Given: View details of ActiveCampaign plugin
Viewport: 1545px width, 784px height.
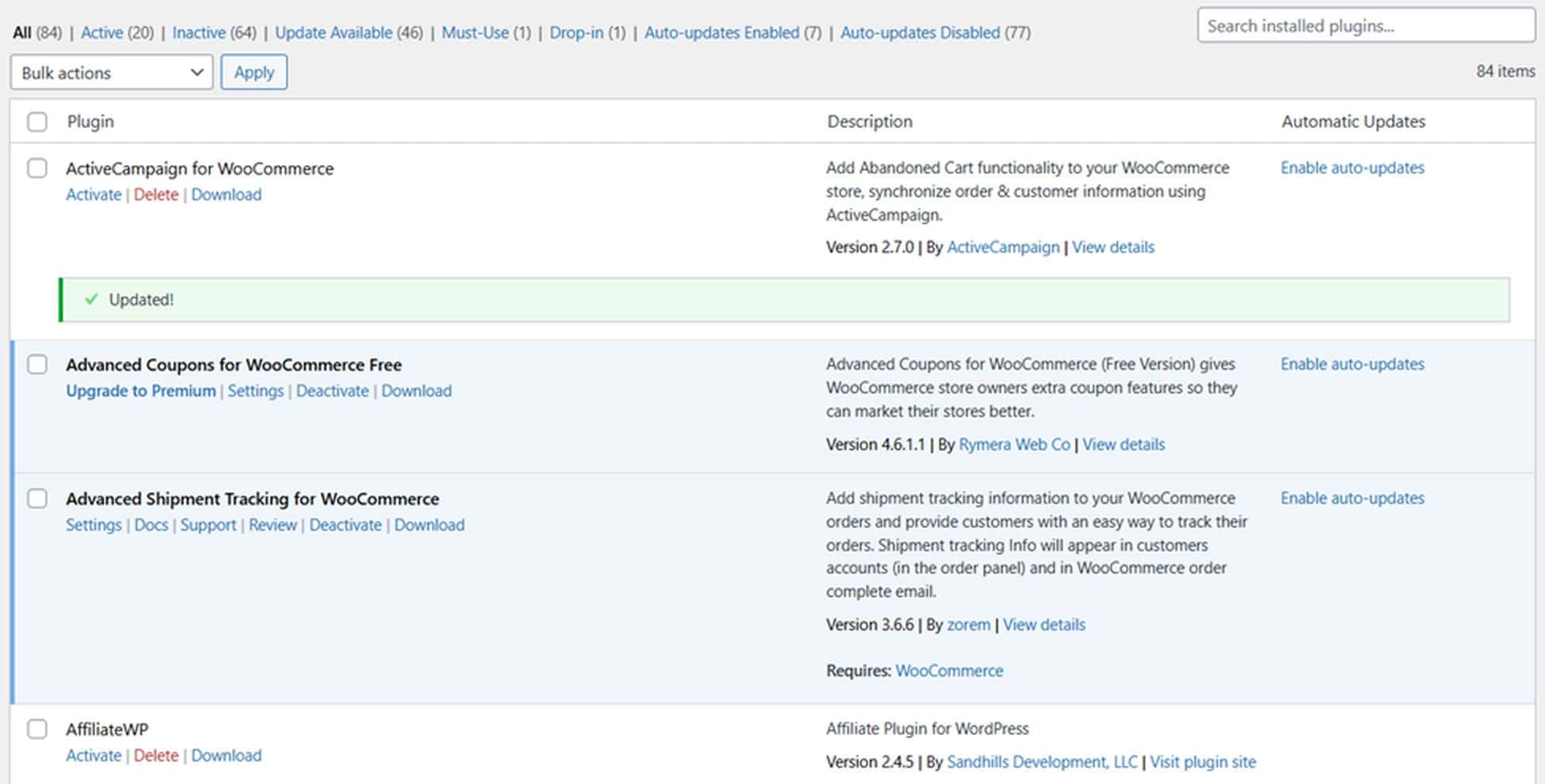Looking at the screenshot, I should (1112, 246).
